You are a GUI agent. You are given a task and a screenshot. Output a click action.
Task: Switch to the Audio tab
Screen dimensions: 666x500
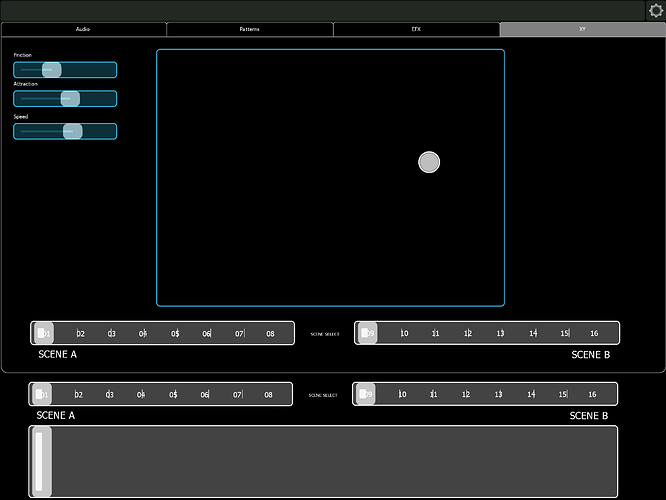pyautogui.click(x=83, y=29)
